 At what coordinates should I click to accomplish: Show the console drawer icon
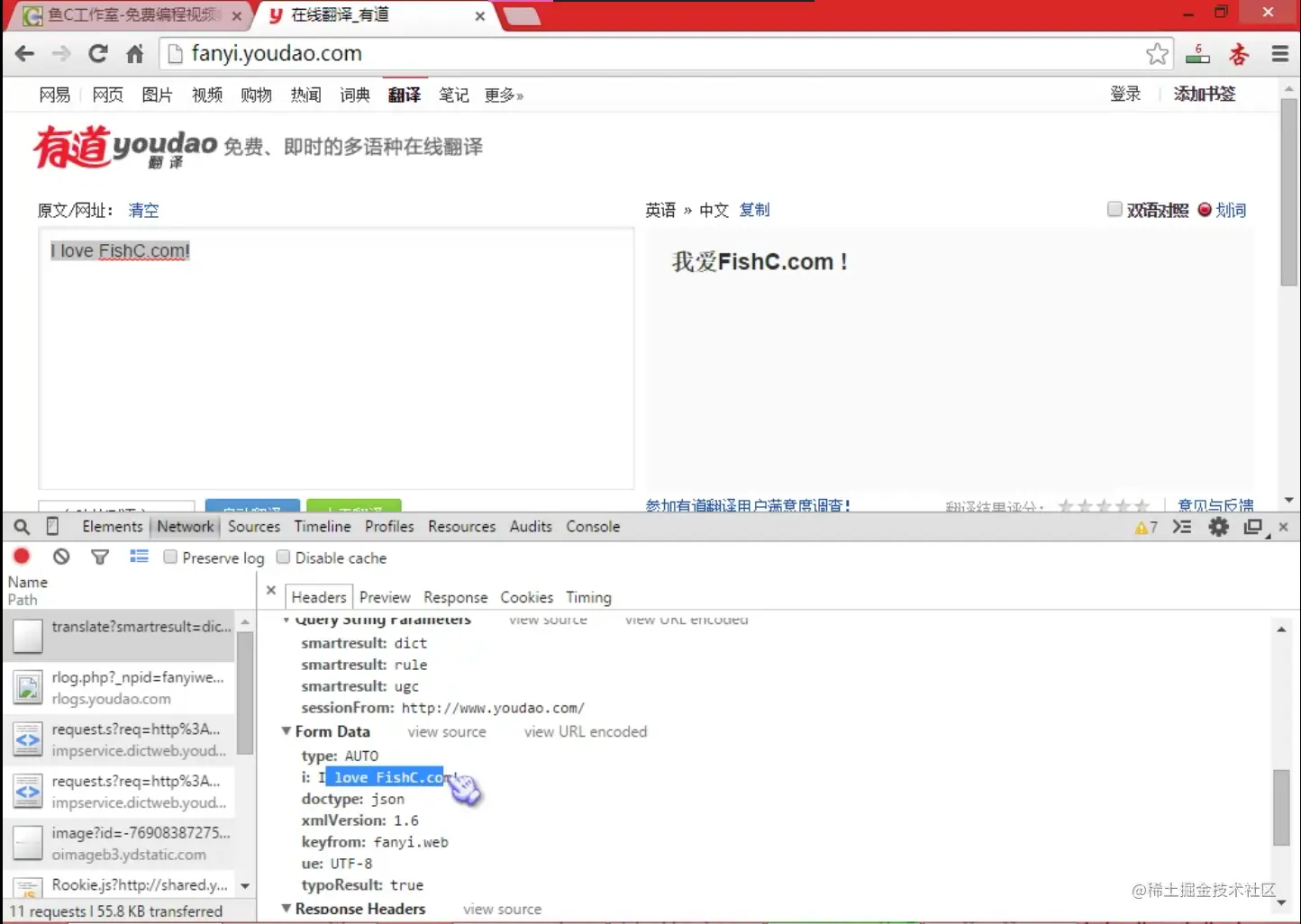click(1182, 527)
